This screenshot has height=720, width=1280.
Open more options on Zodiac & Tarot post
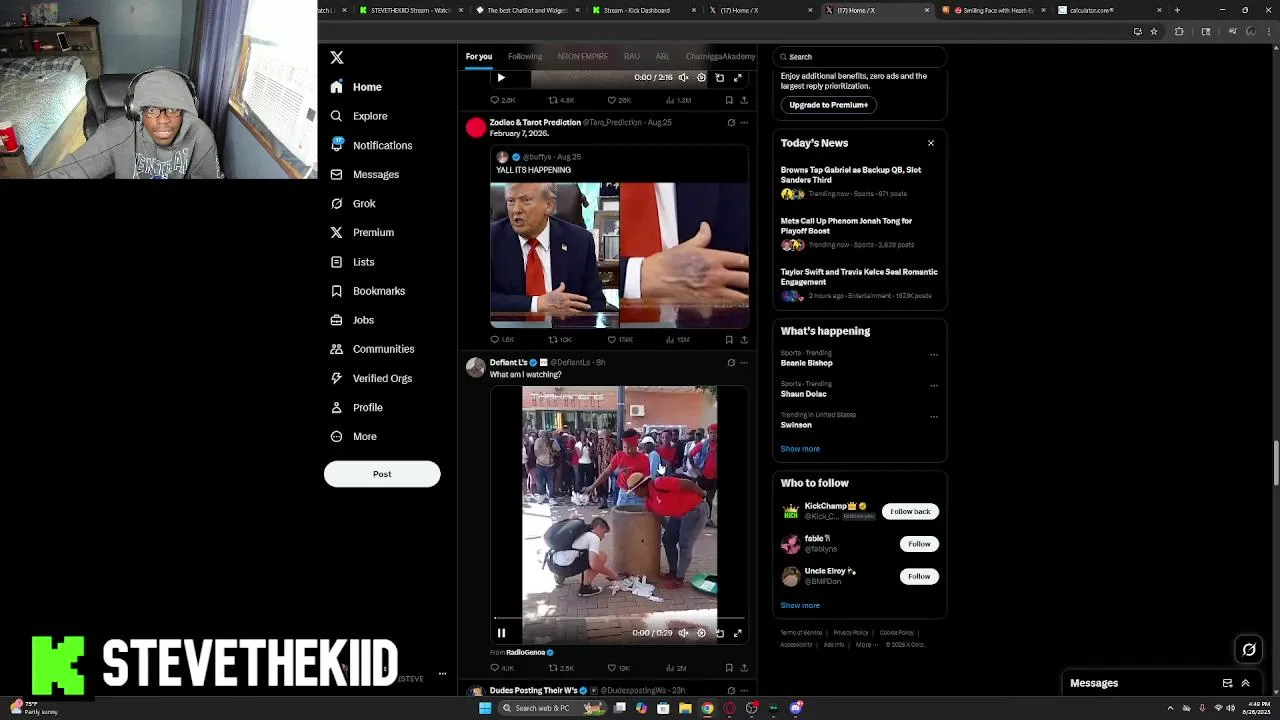coord(744,123)
